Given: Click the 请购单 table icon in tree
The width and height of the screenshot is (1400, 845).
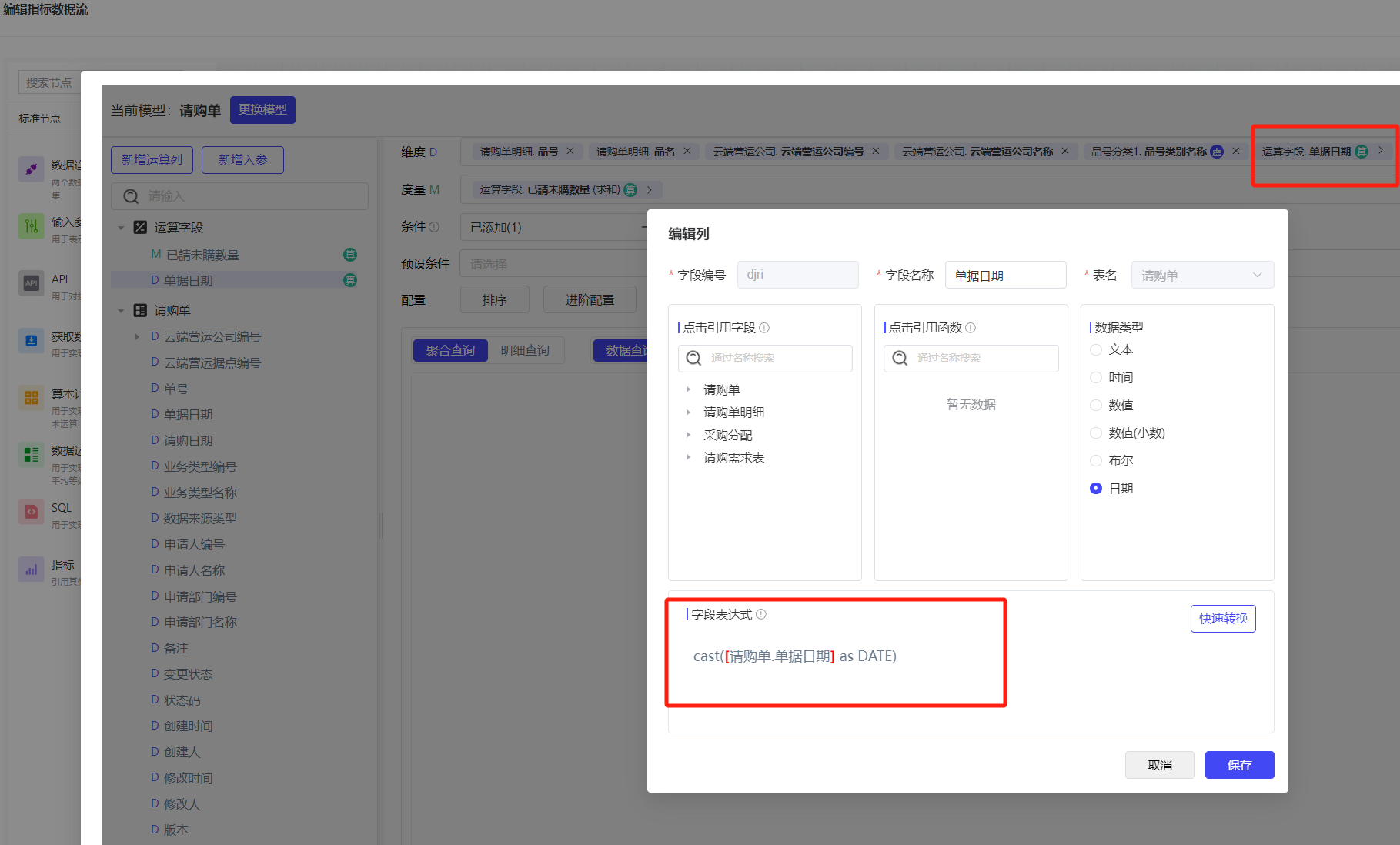Looking at the screenshot, I should click(x=140, y=310).
